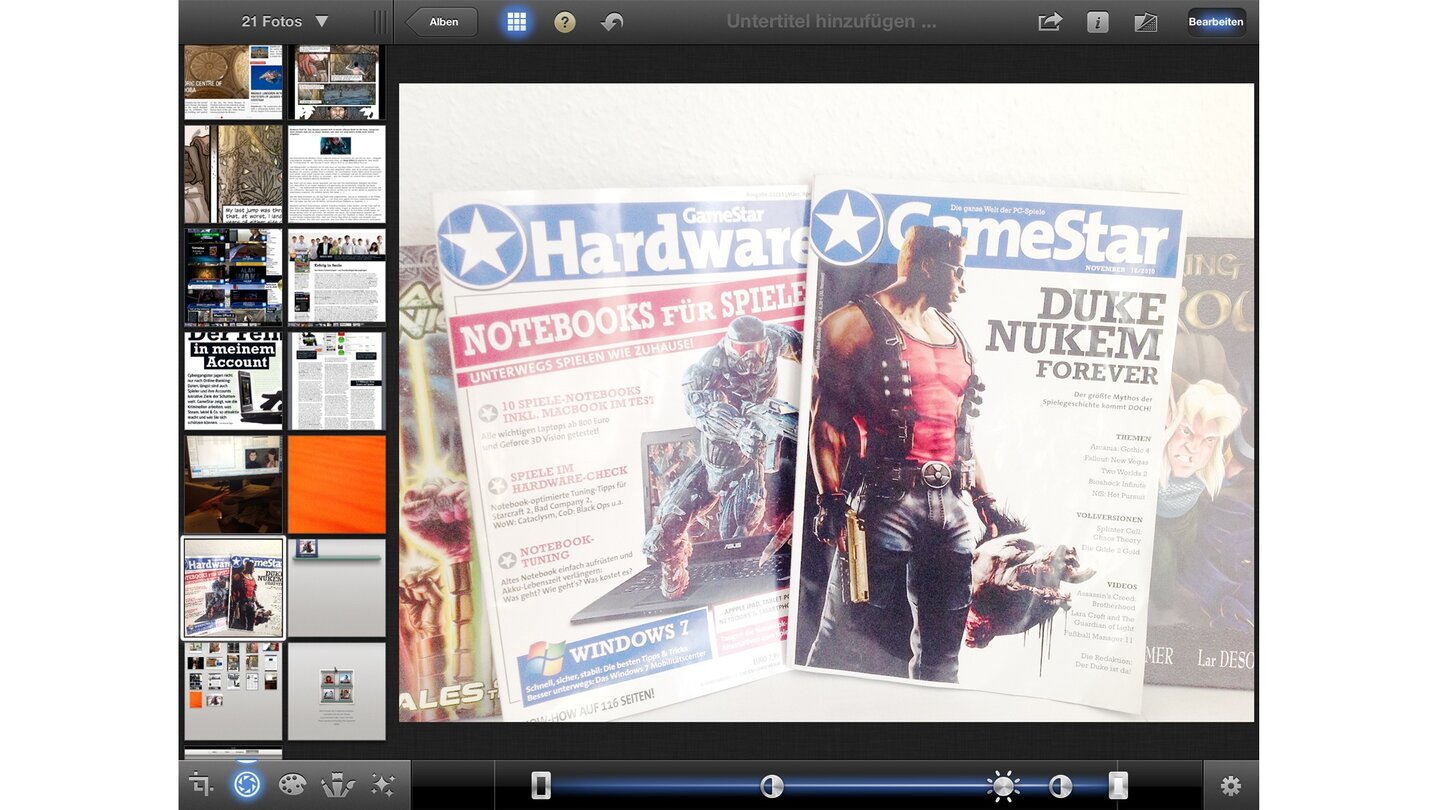Select the room with monitor thumbnail
This screenshot has width=1440, height=810.
[x=233, y=484]
